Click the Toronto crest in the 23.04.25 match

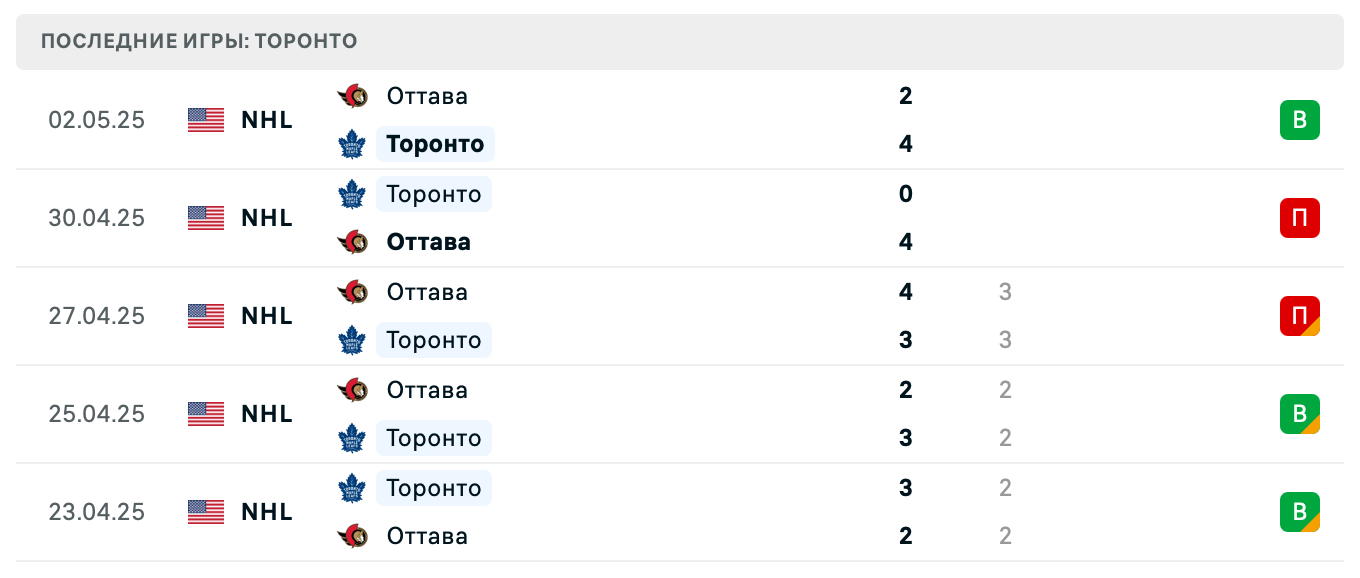353,488
